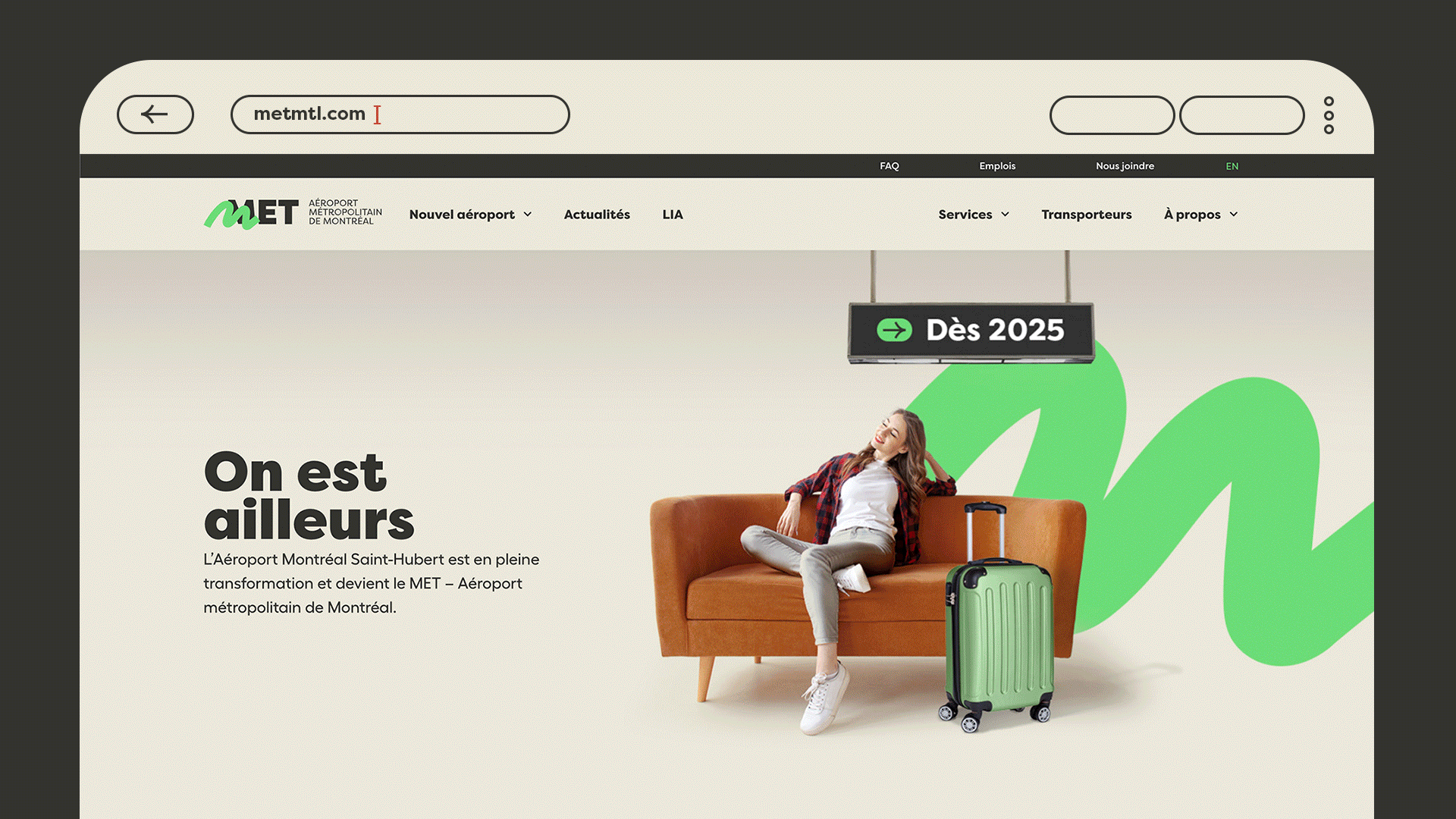Click the second empty rounded browser button
The width and height of the screenshot is (1456, 819).
[1242, 115]
